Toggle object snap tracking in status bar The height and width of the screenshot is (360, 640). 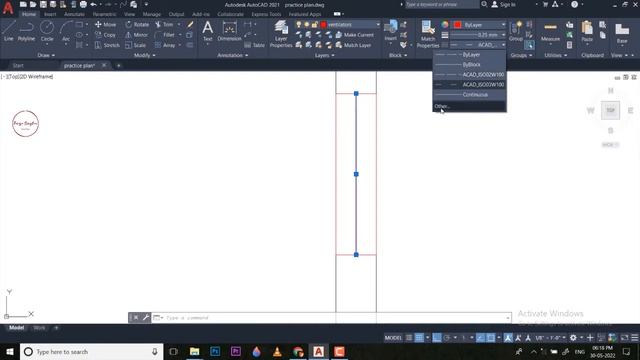[x=480, y=338]
